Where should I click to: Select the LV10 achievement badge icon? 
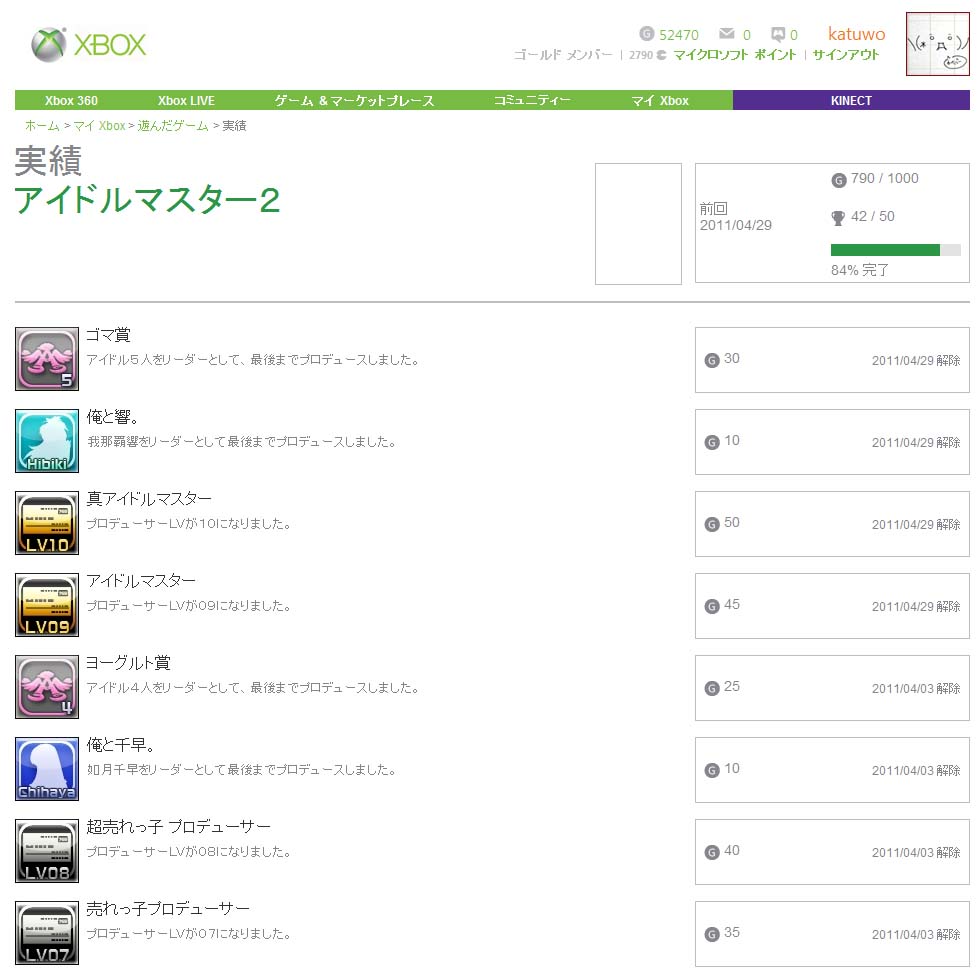point(47,523)
